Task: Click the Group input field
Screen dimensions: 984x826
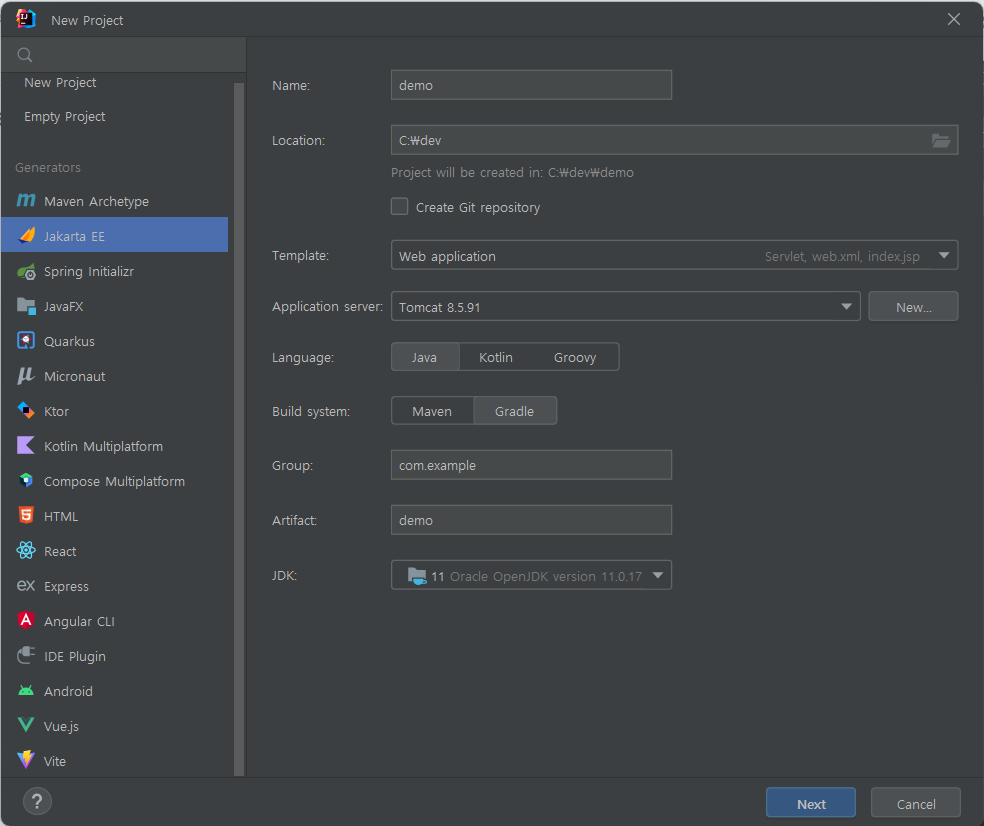Action: pyautogui.click(x=531, y=465)
